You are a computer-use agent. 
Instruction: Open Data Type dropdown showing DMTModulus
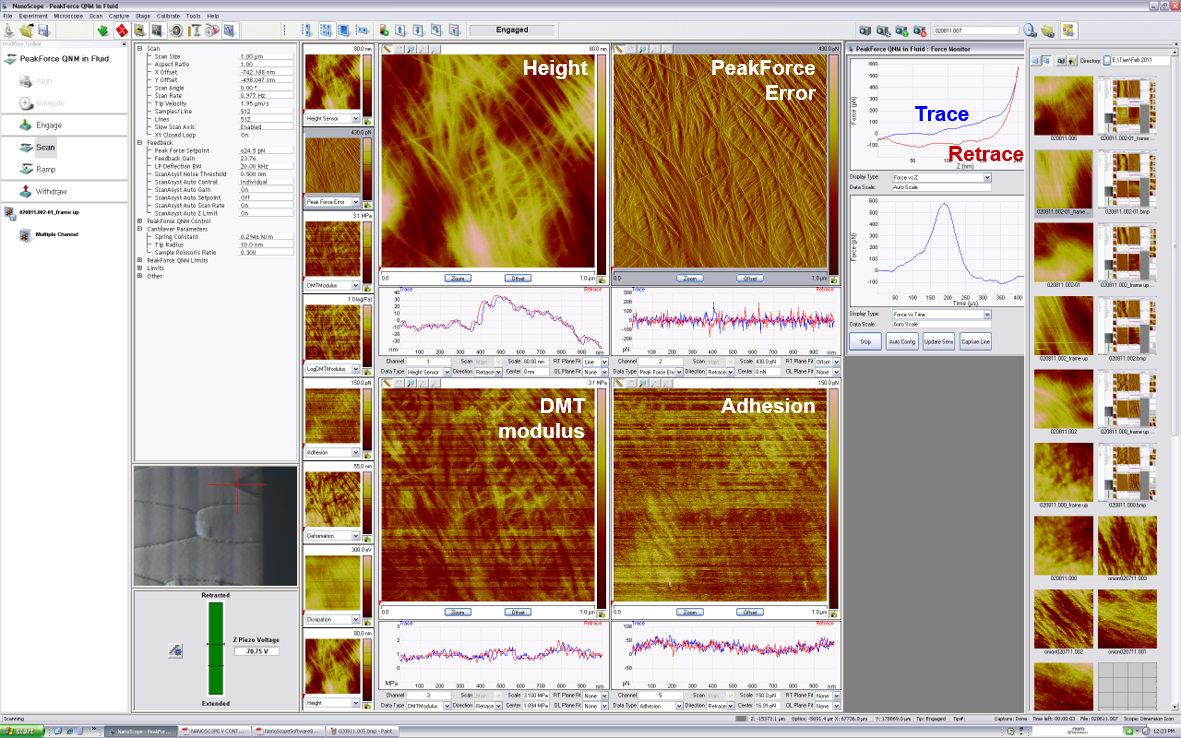447,706
